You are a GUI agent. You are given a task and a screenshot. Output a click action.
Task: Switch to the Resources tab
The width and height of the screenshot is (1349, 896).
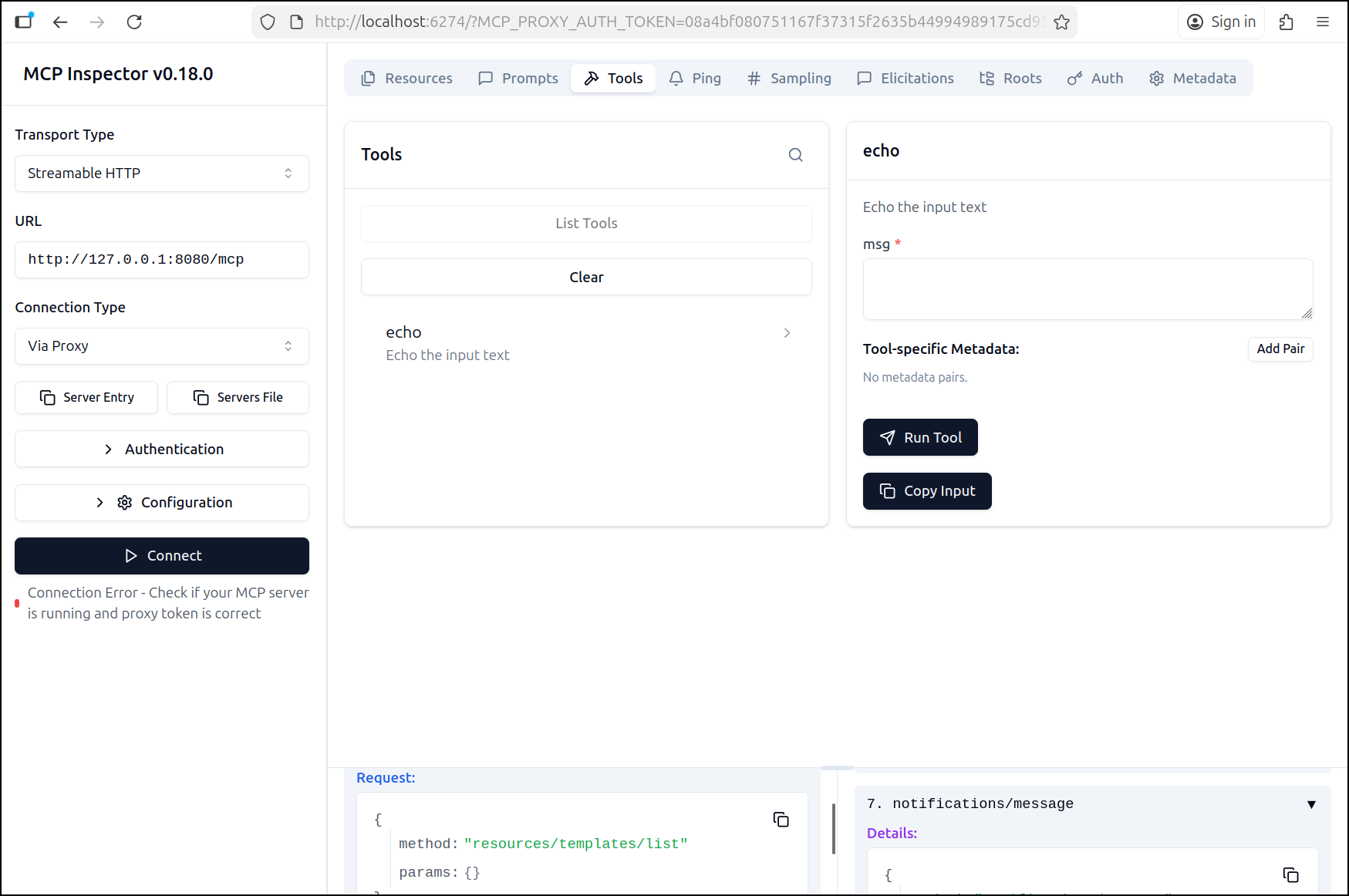click(407, 79)
